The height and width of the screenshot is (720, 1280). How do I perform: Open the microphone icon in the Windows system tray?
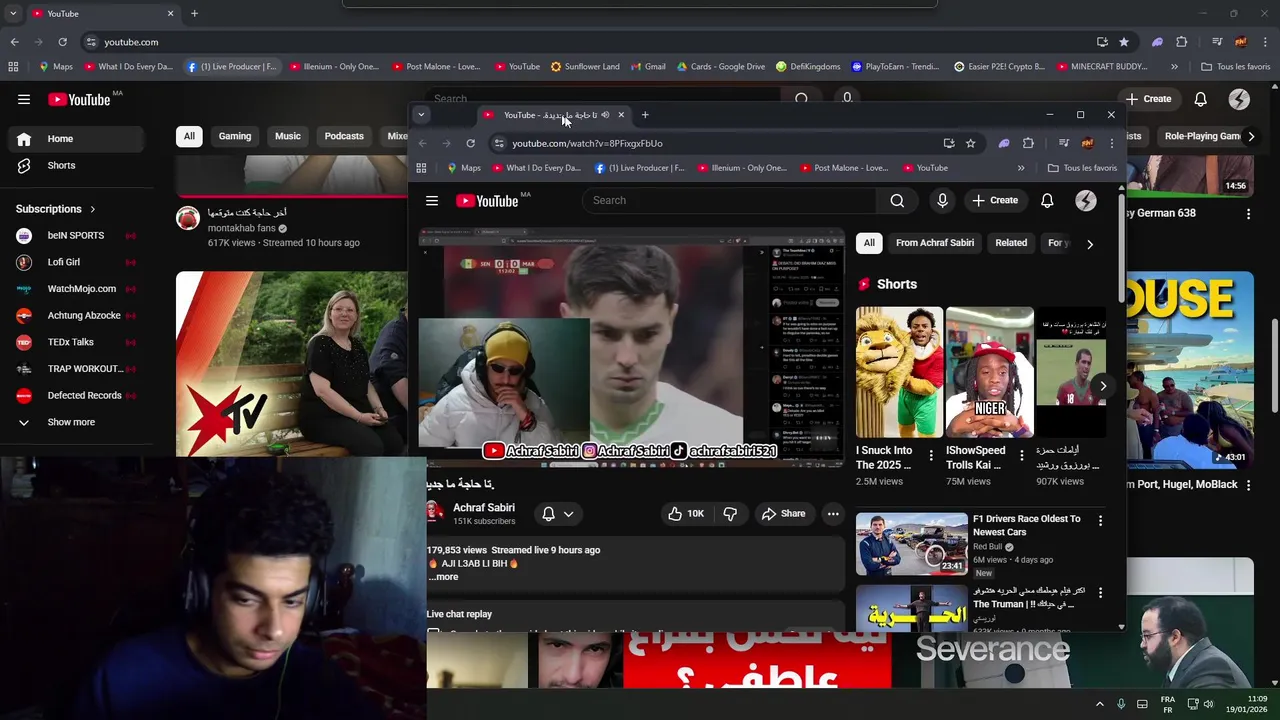coord(1121,704)
